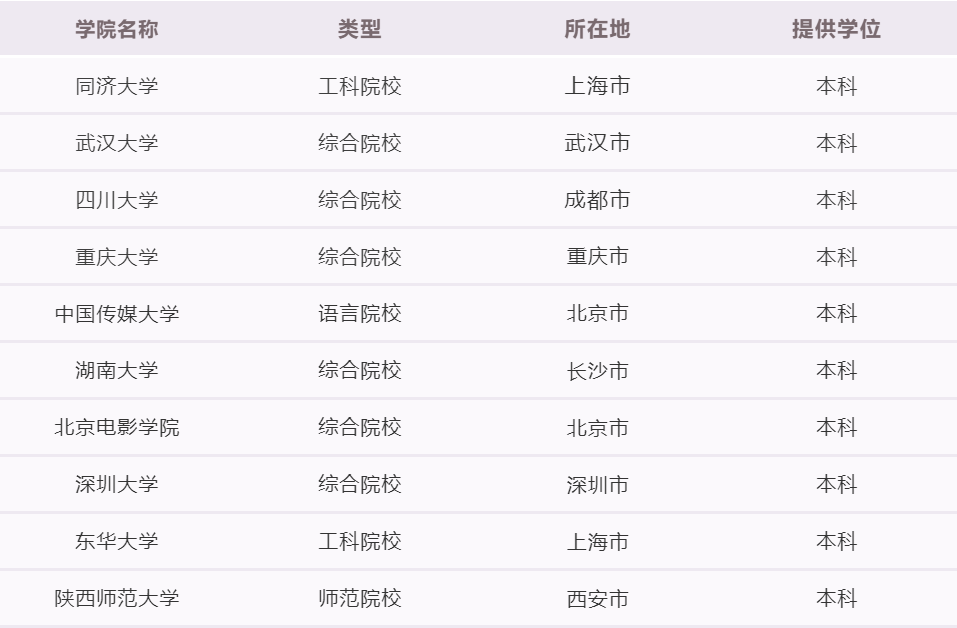Click the 所在地 column header
This screenshot has height=628, width=957.
pyautogui.click(x=597, y=29)
